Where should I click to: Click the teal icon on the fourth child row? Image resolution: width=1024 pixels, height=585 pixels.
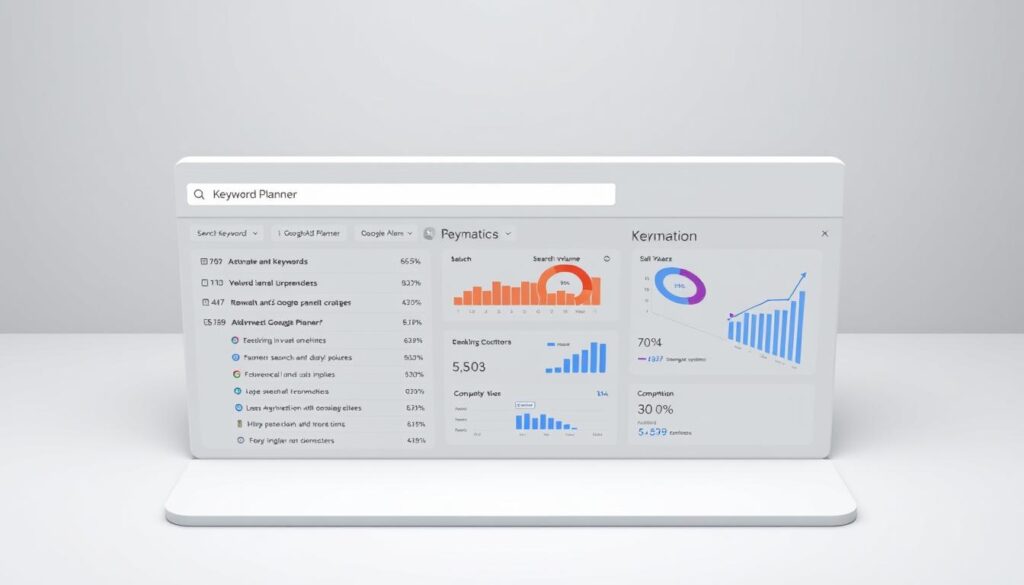click(238, 391)
